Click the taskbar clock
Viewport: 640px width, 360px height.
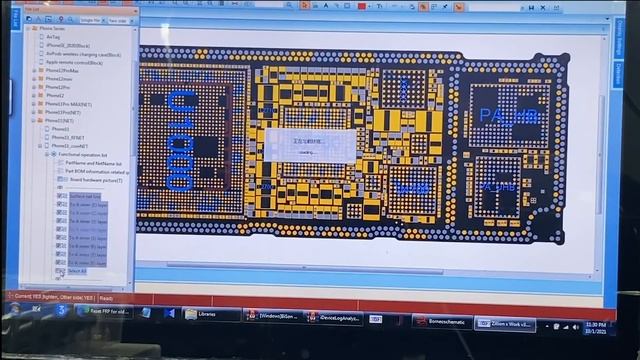(596, 328)
